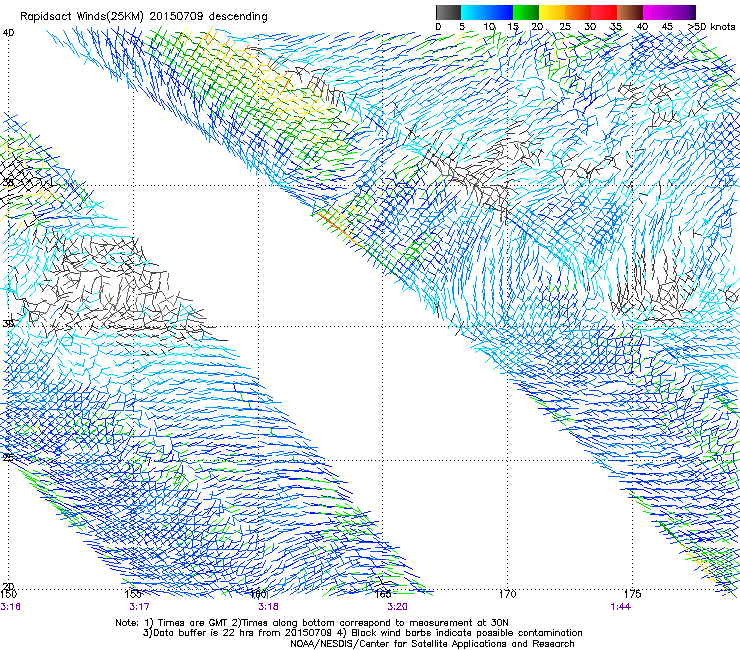Select the latitude axis label '30'
This screenshot has height=650, width=740.
[x=8, y=324]
